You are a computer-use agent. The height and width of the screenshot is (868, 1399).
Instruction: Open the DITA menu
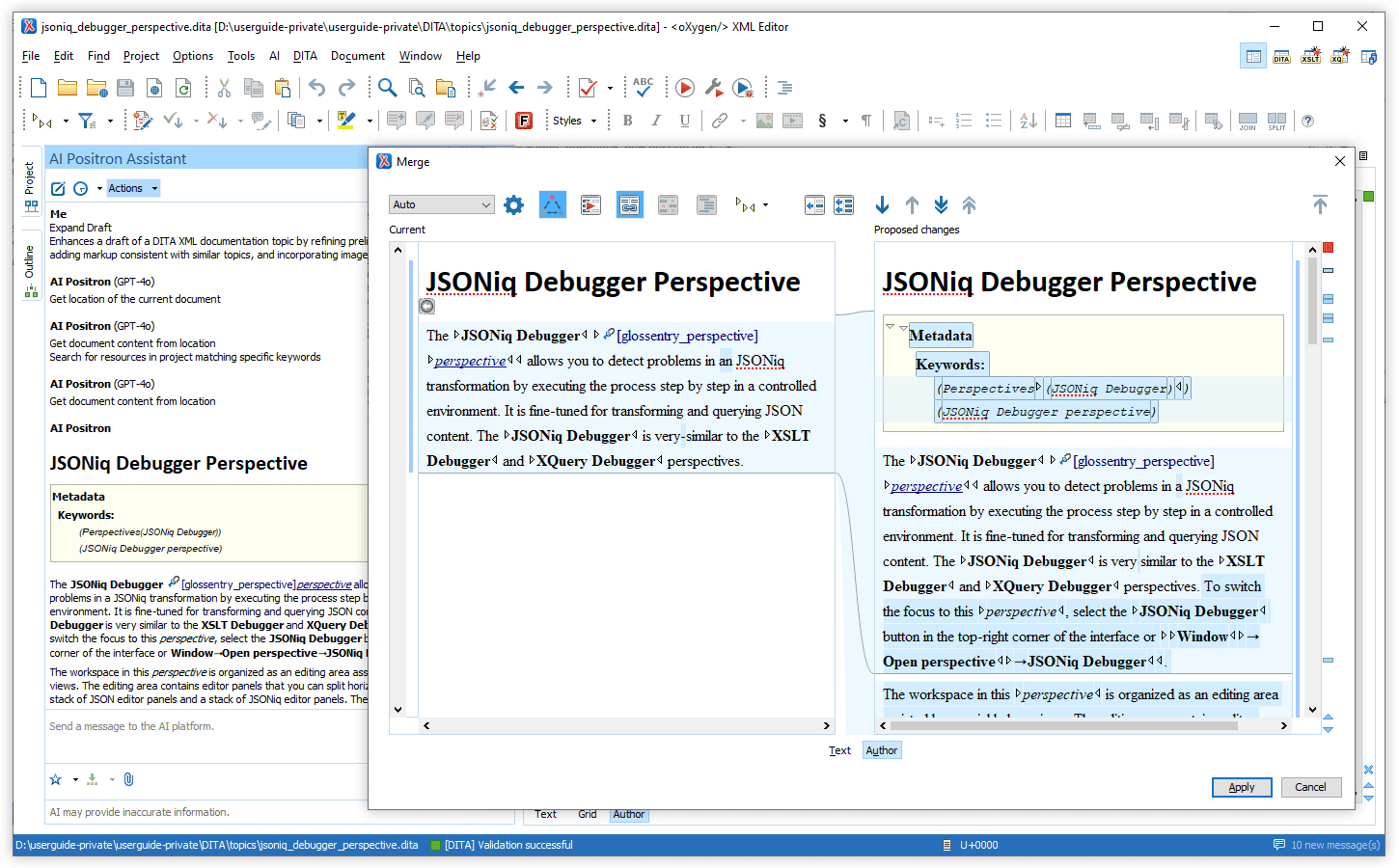(305, 56)
